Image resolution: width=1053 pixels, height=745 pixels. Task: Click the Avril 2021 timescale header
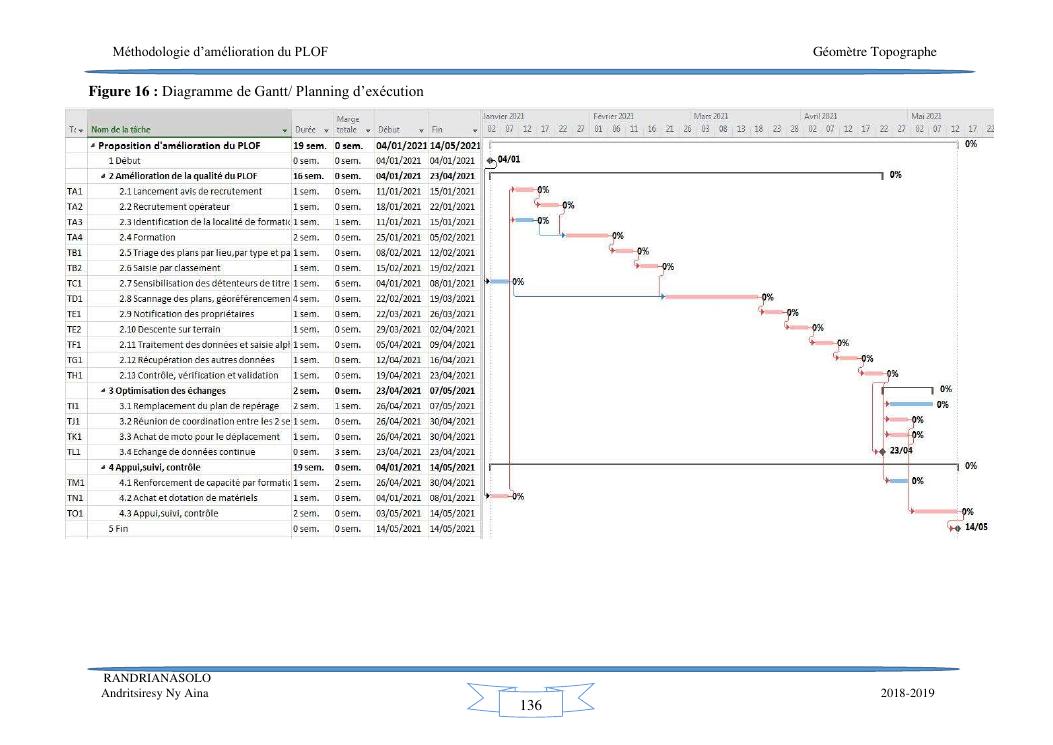click(x=820, y=116)
